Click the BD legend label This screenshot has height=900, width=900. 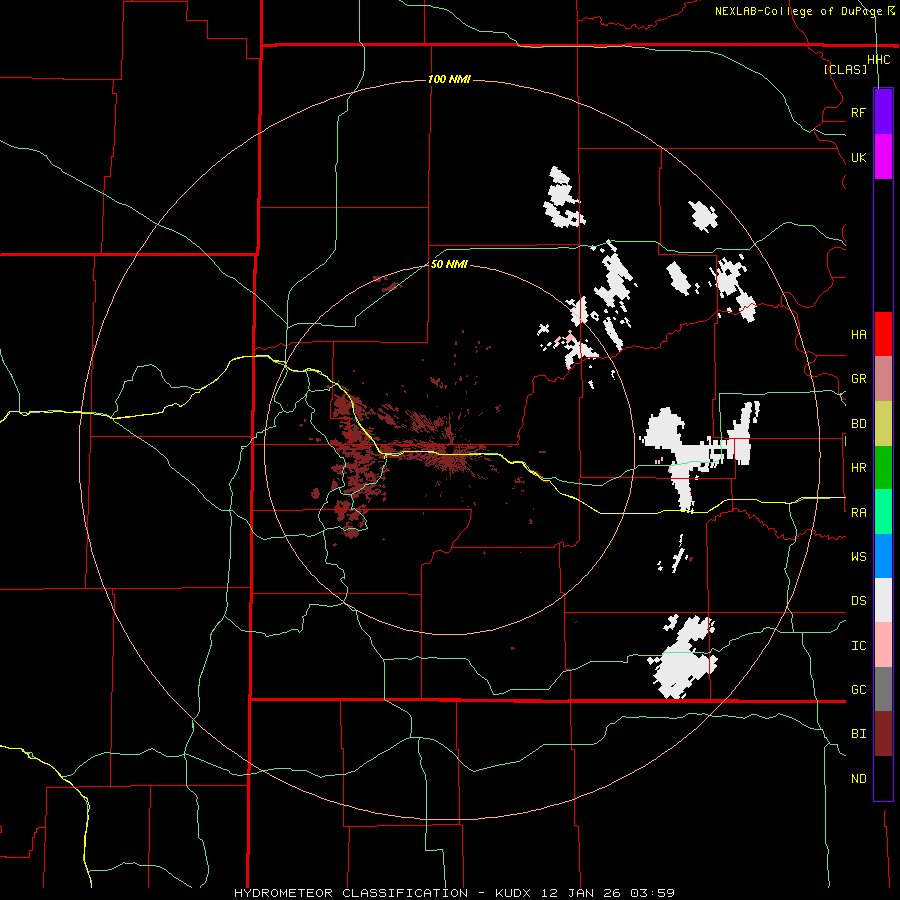(858, 424)
